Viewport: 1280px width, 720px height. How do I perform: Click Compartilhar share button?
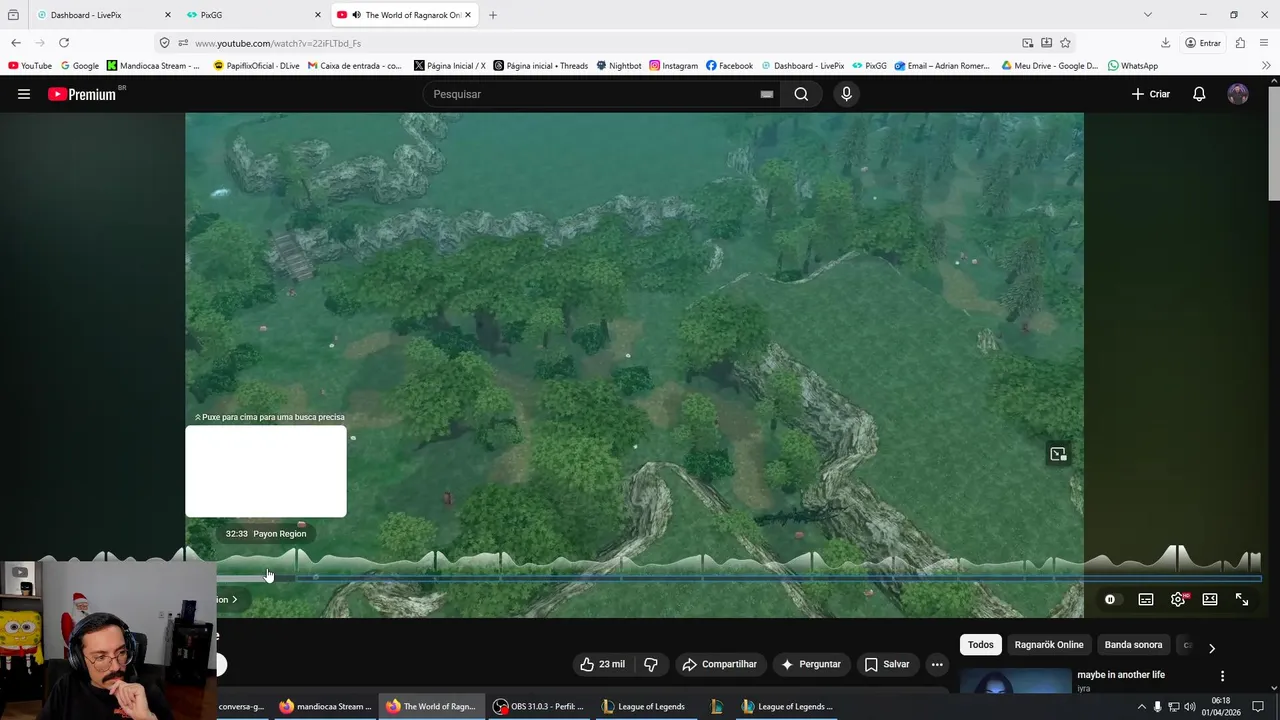click(x=719, y=664)
